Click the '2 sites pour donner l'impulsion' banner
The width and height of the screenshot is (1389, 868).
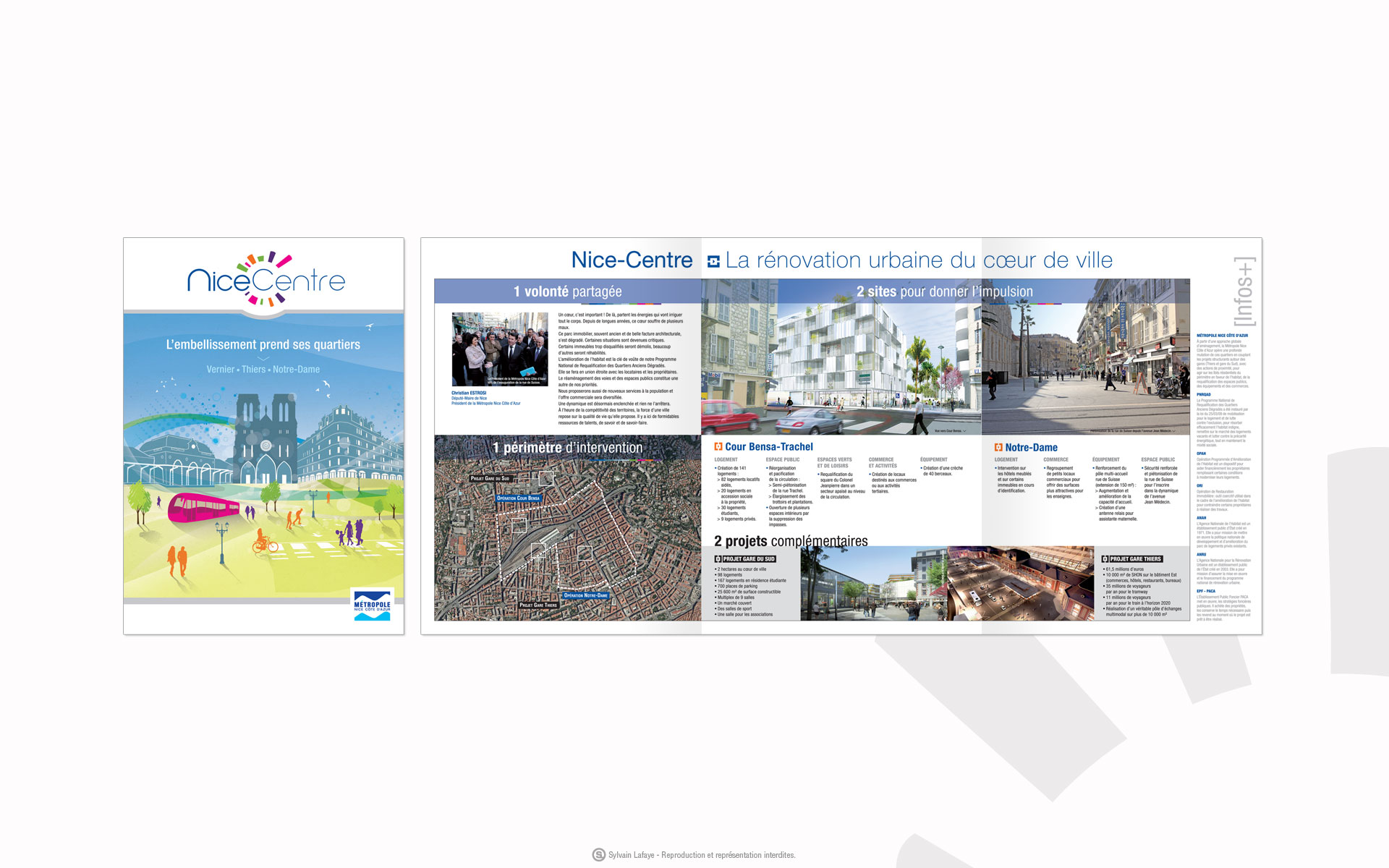click(x=945, y=292)
